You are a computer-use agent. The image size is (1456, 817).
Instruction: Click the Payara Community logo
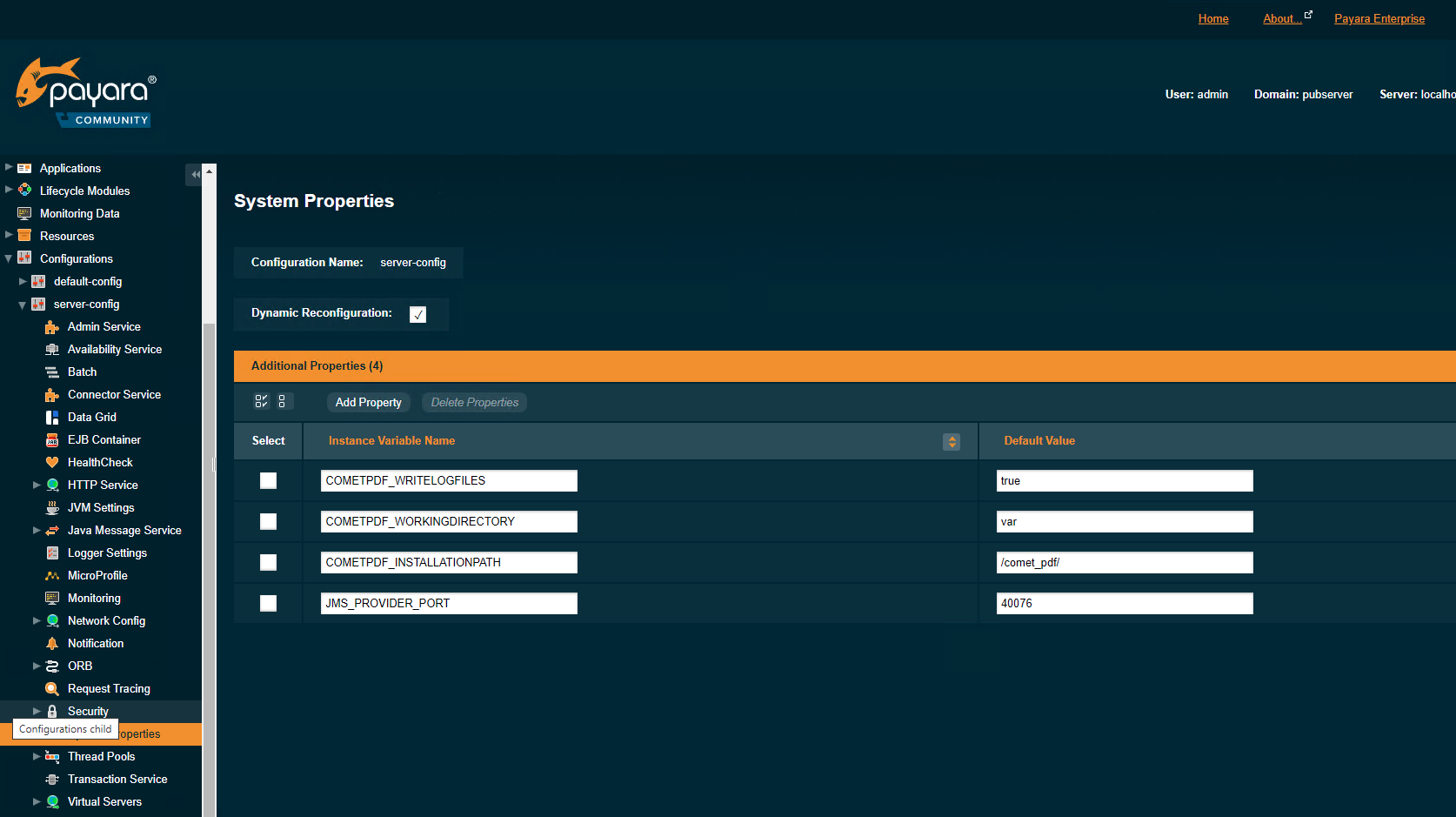[86, 94]
